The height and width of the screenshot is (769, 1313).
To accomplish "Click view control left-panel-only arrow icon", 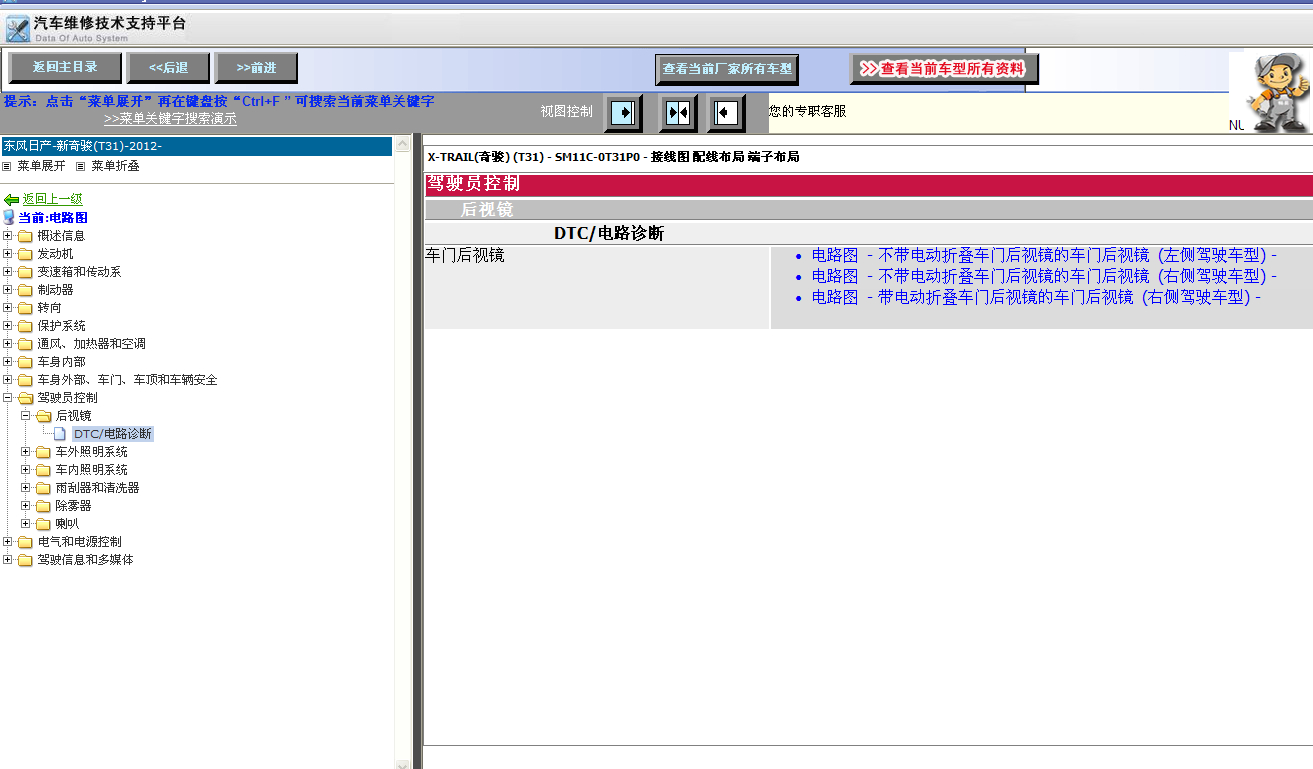I will point(623,113).
